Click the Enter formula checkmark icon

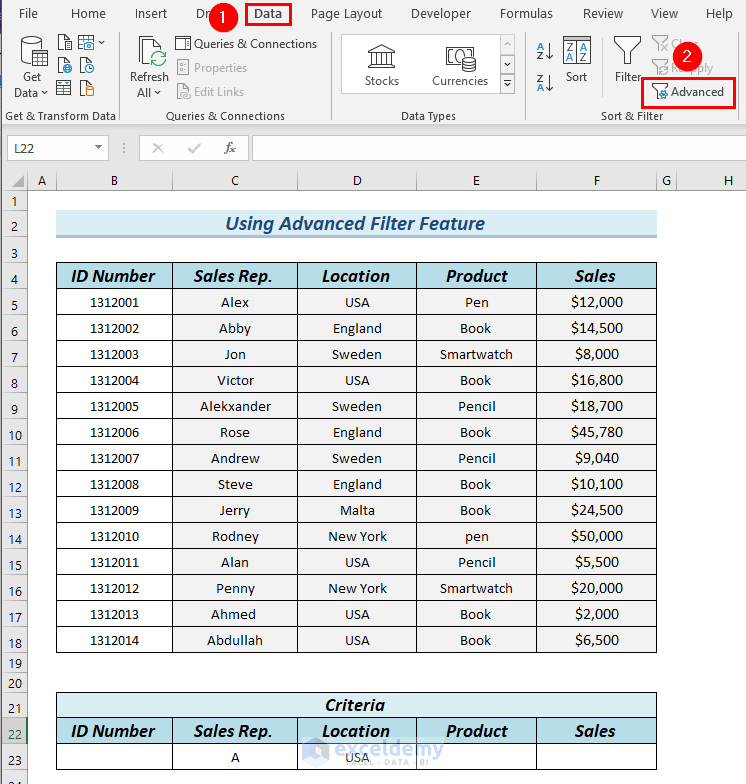click(194, 148)
